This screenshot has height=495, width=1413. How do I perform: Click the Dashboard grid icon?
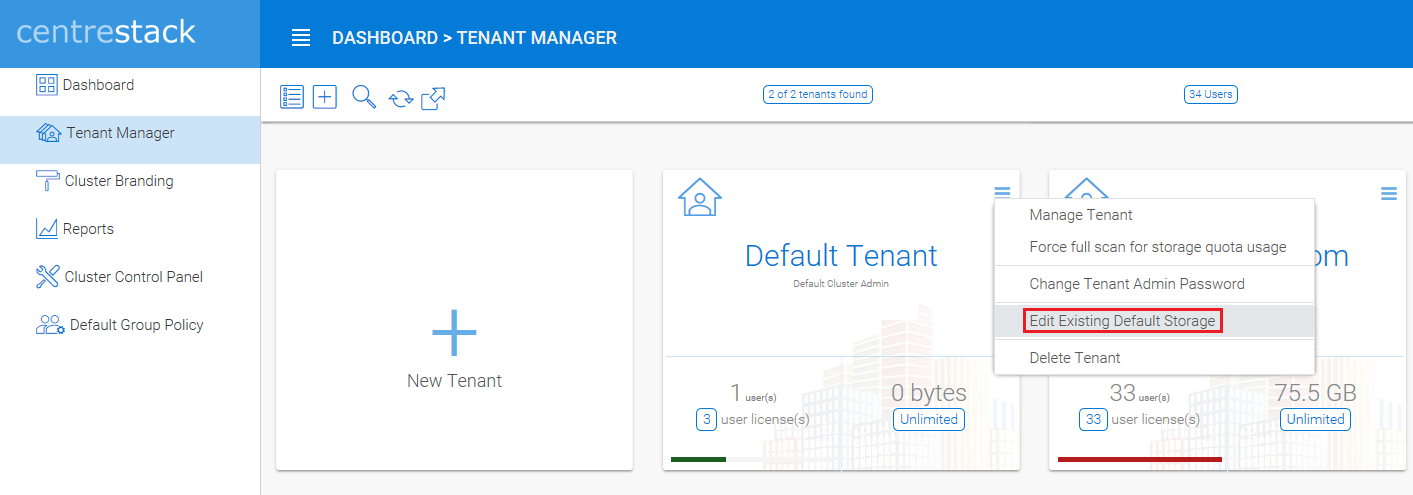tap(47, 85)
